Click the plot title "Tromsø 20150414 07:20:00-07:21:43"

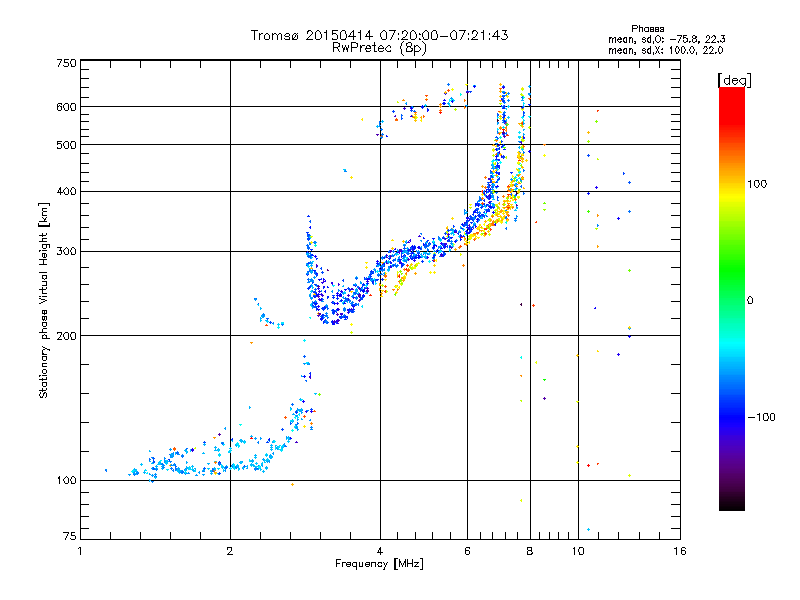pyautogui.click(x=379, y=35)
